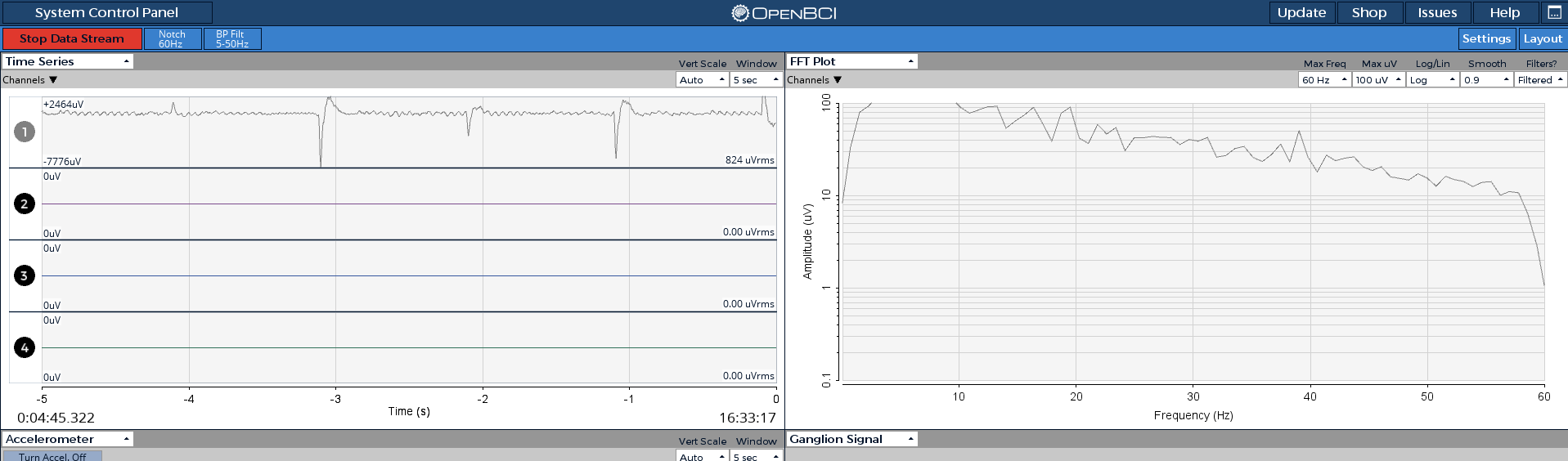Click channel 2's 0.00 uVrms value

[748, 232]
